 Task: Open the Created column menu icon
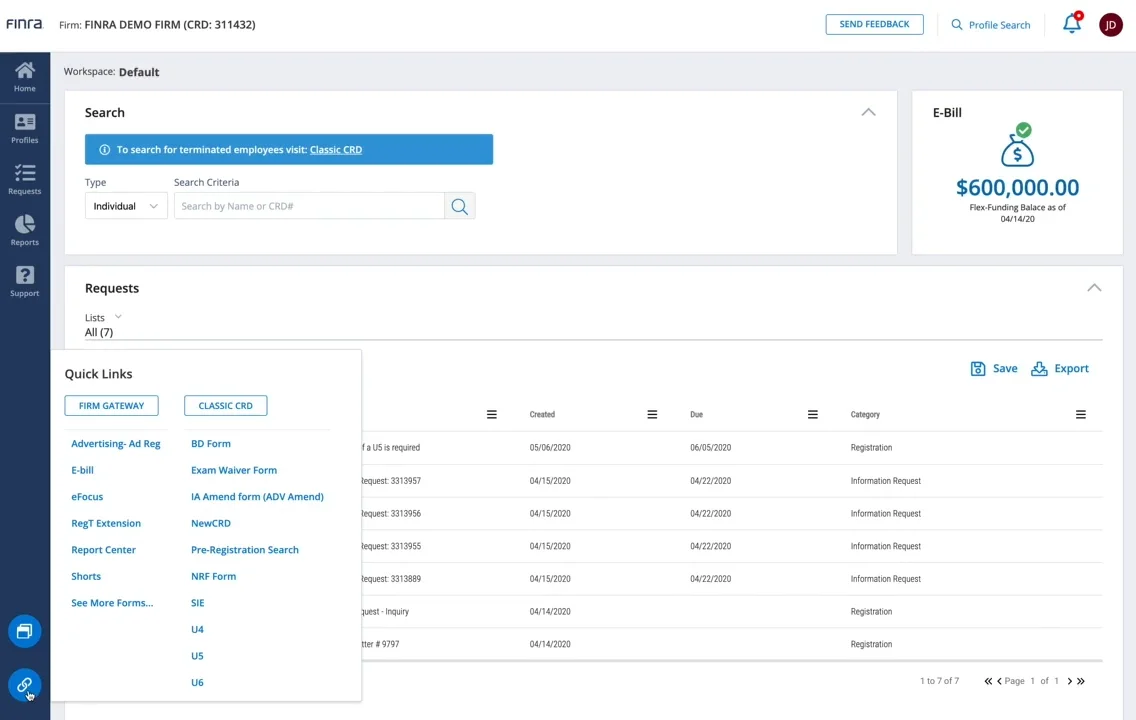coord(652,414)
